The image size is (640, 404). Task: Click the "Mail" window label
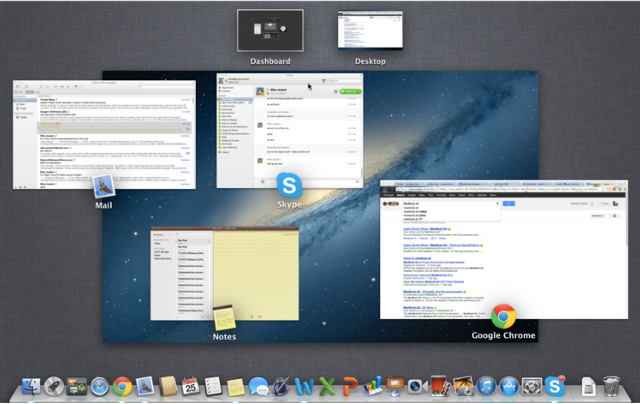pos(104,205)
